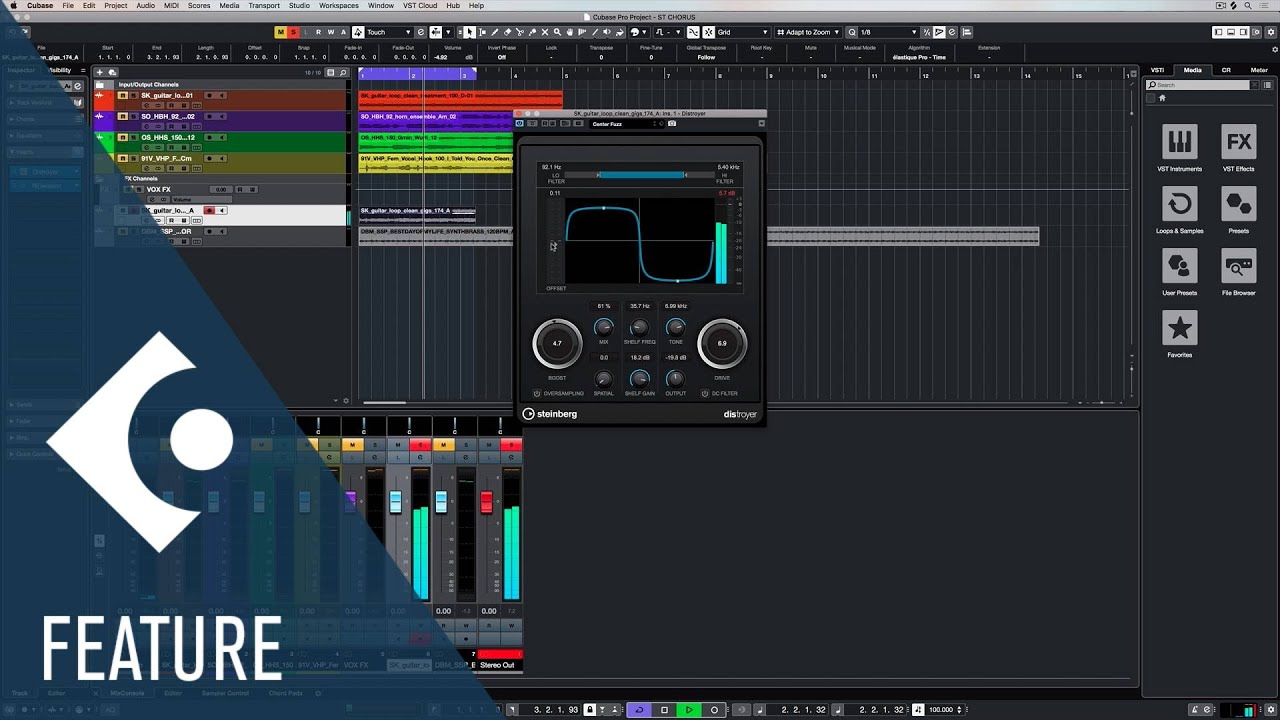Open the File menu
This screenshot has width=1280, height=720.
[x=68, y=6]
